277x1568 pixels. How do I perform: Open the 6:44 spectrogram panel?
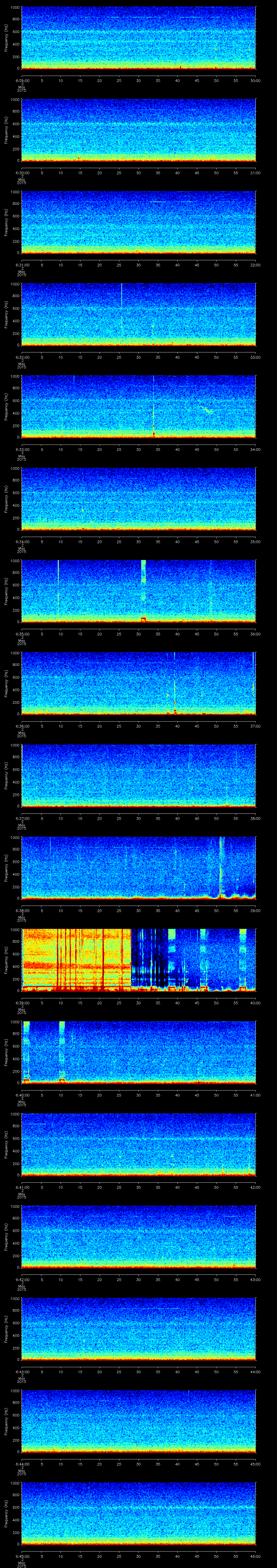139,1421
